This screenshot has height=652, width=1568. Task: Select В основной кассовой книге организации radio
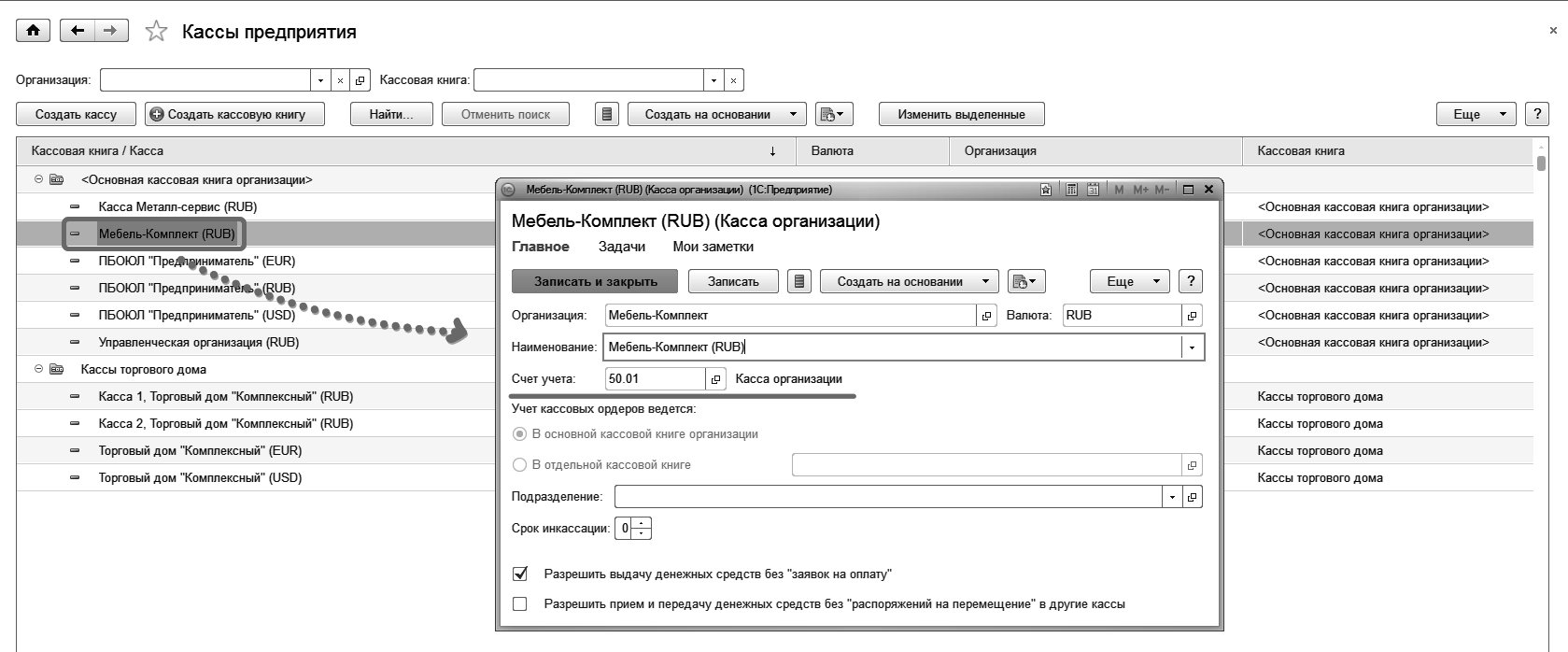point(520,434)
